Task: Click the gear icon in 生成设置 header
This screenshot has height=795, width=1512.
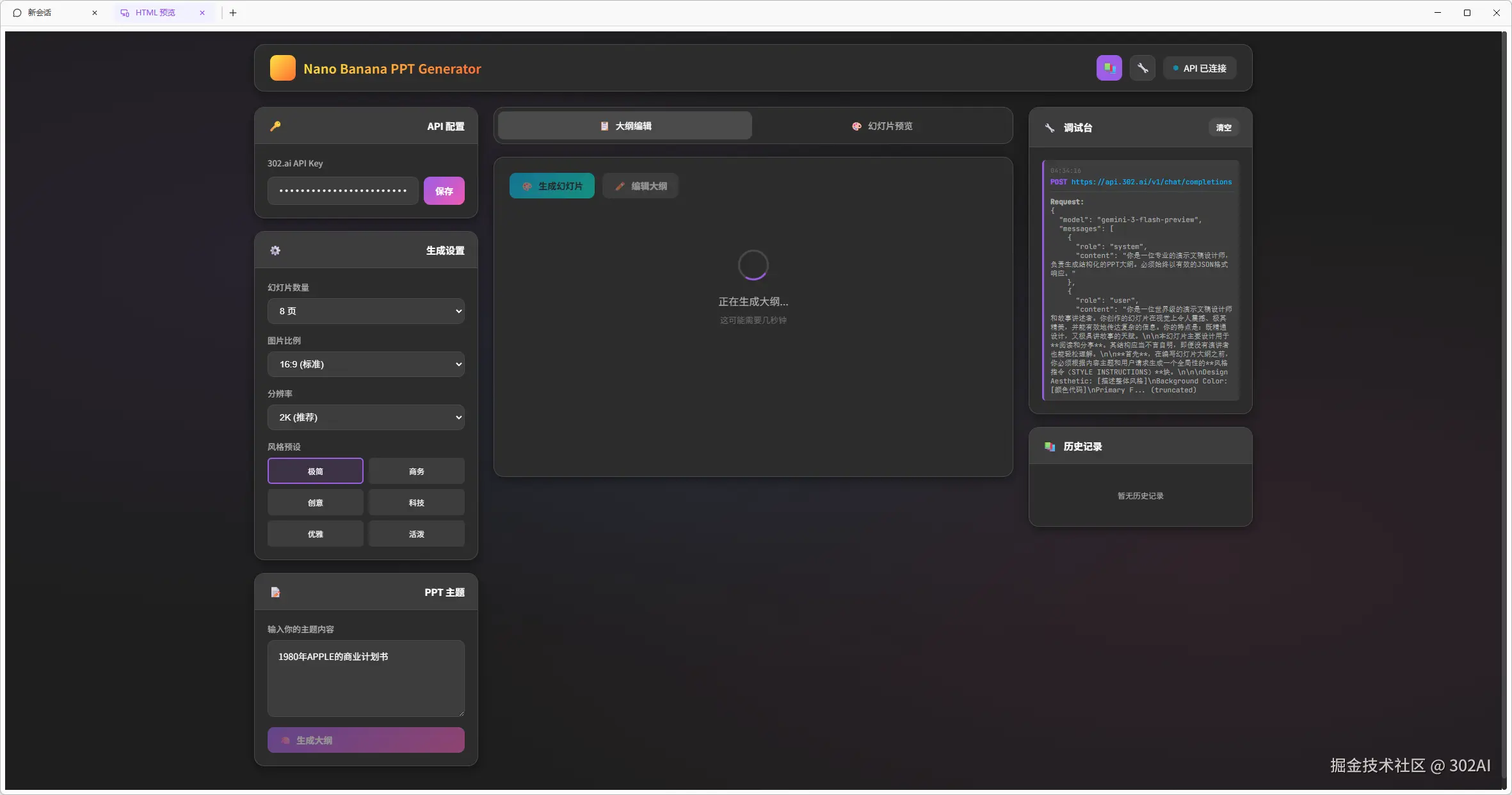Action: click(x=275, y=250)
